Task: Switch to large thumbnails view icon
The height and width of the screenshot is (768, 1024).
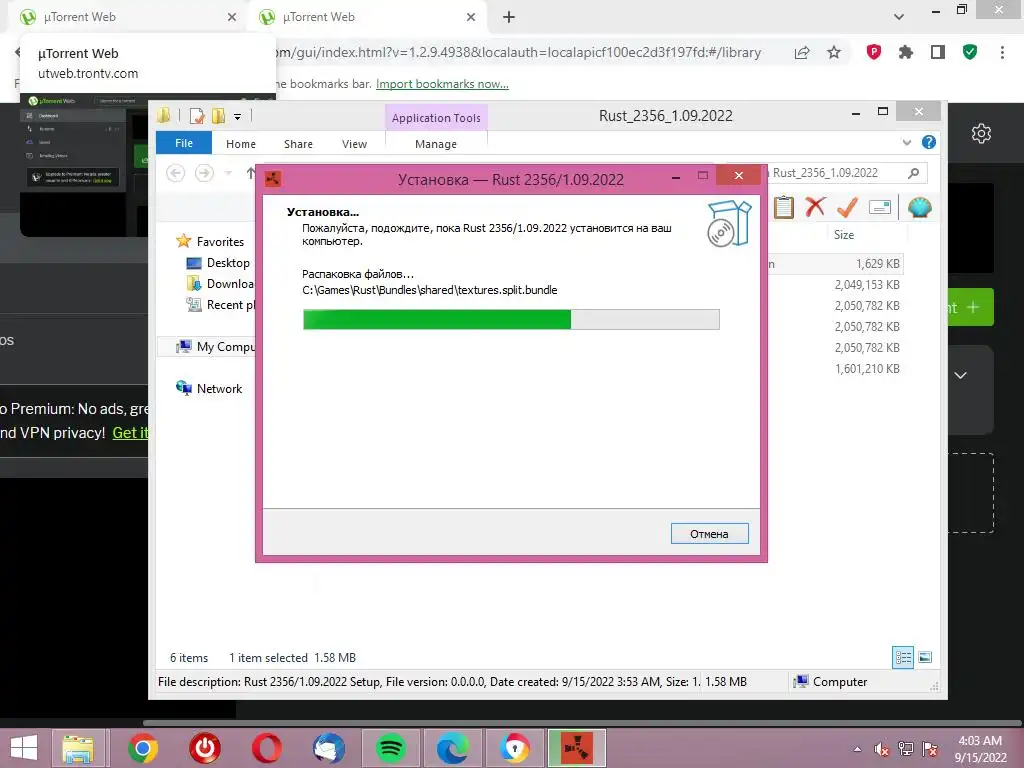Action: pos(925,657)
